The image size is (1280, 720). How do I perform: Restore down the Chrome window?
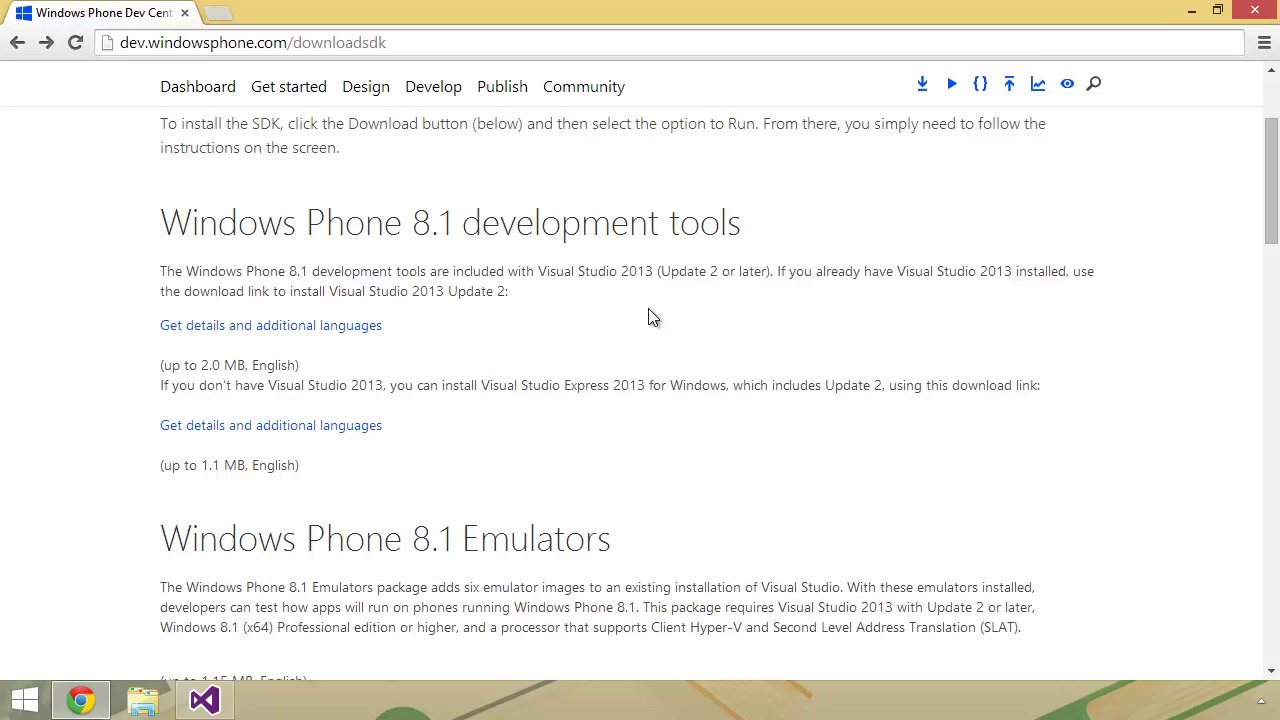tap(1218, 11)
